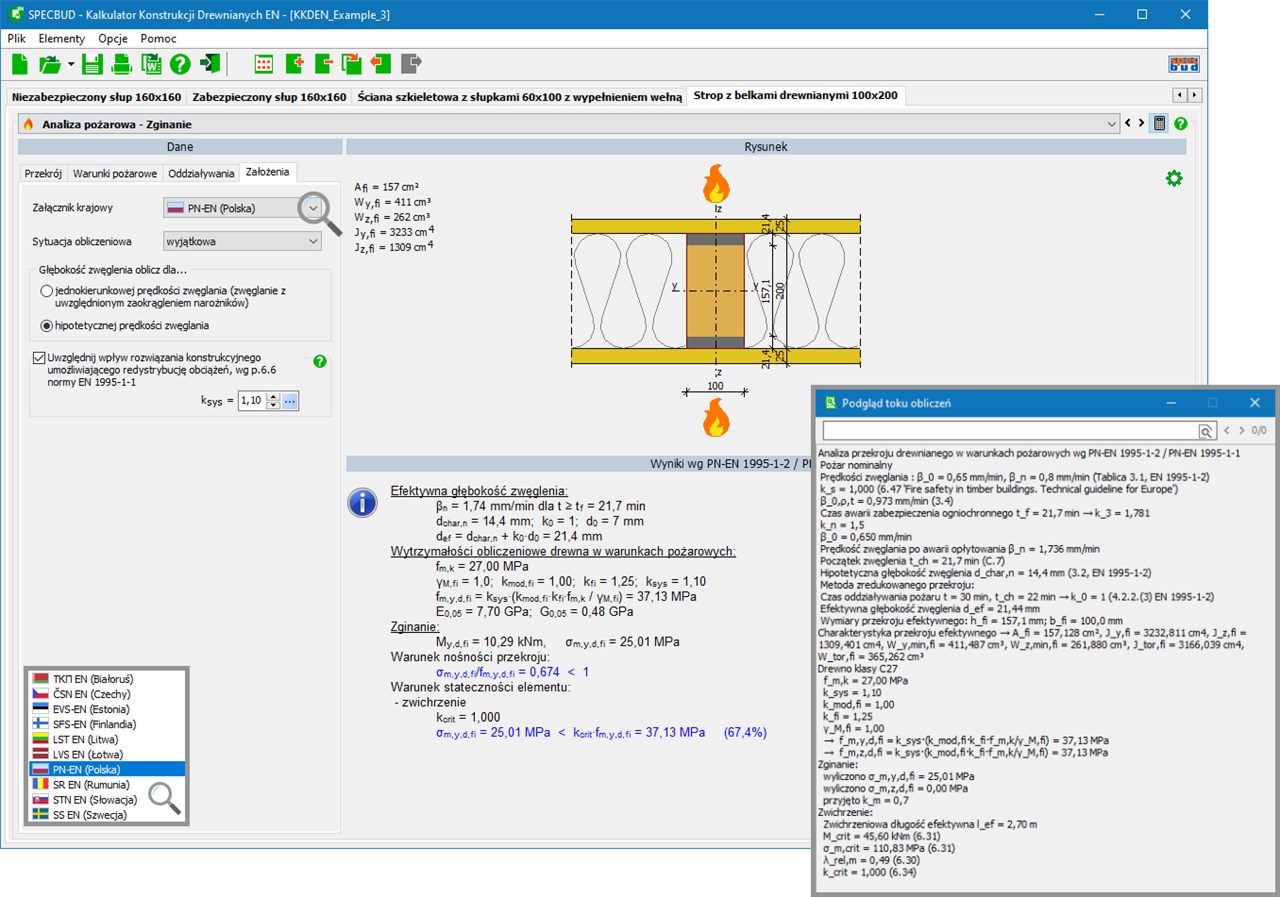The image size is (1280, 897).
Task: Click the add element icon with plus
Action: 294,65
